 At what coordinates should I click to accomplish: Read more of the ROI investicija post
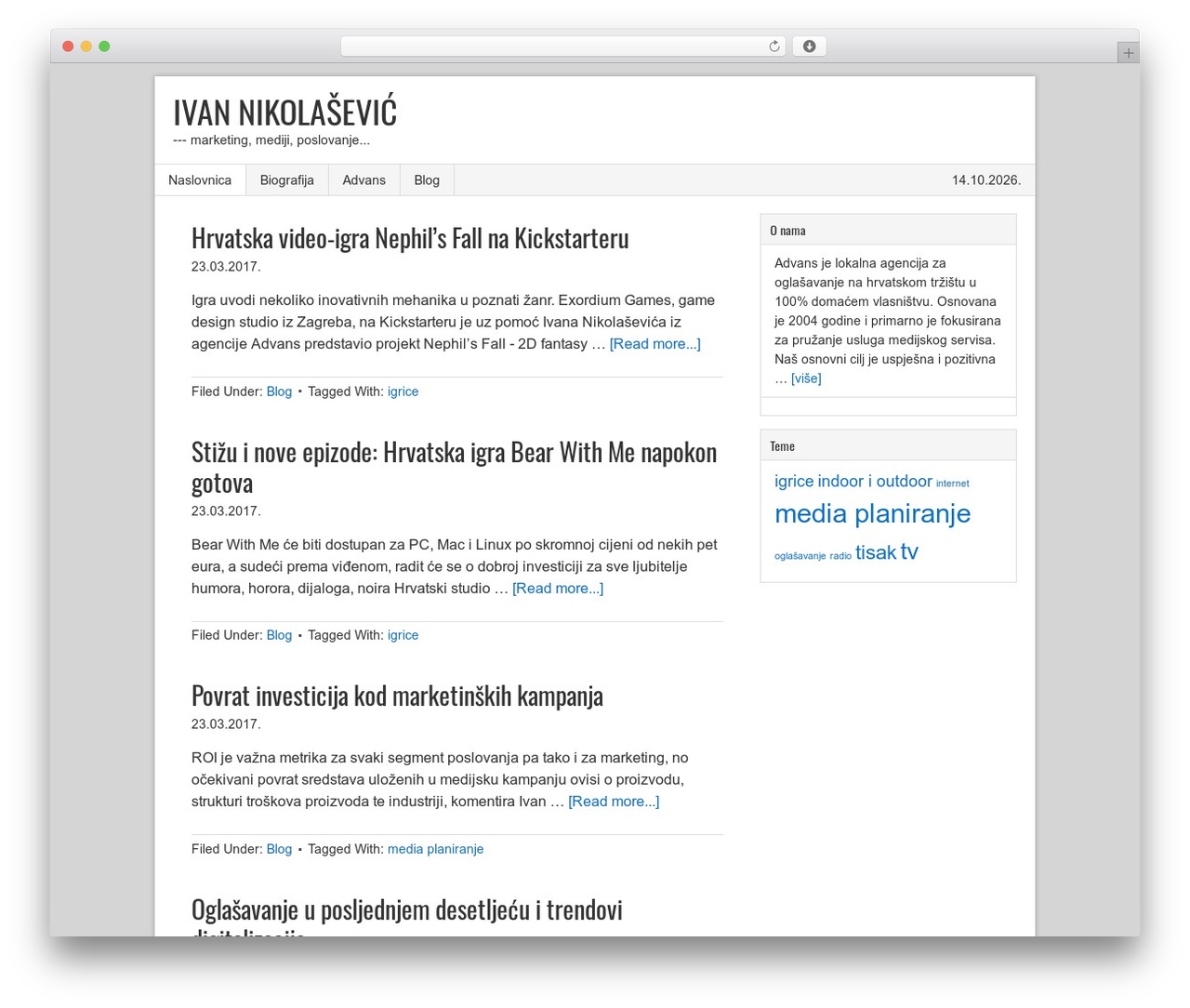coord(614,802)
